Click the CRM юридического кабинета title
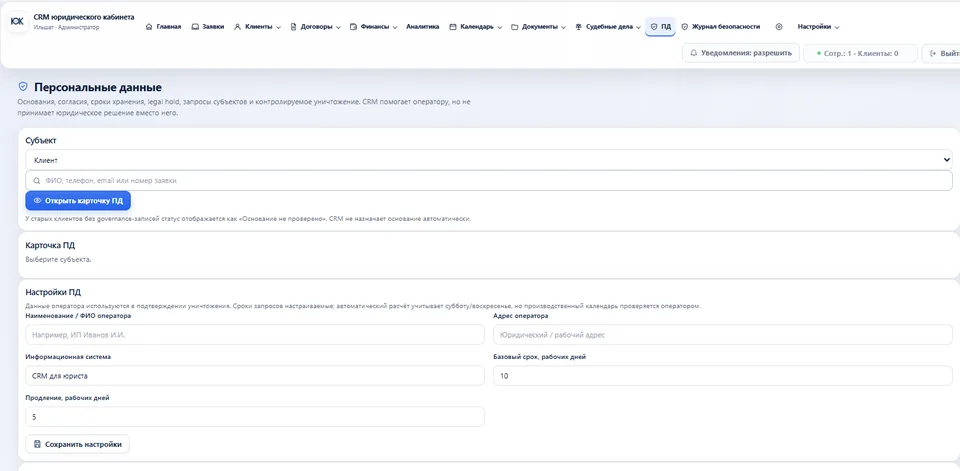The height and width of the screenshot is (471, 960). (x=84, y=17)
